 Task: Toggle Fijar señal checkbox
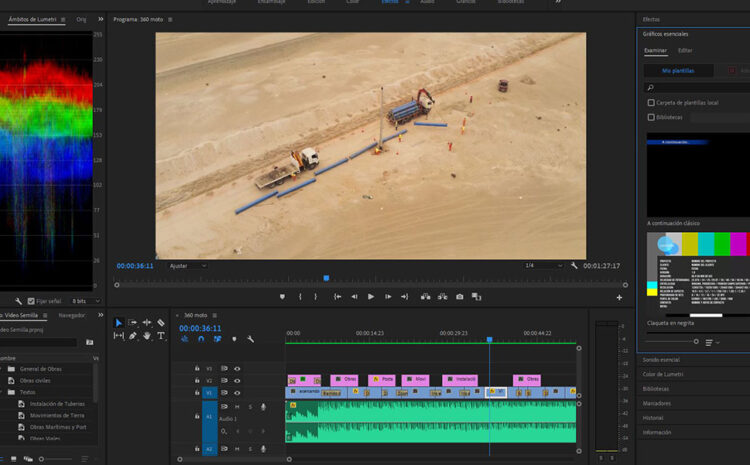coord(31,301)
